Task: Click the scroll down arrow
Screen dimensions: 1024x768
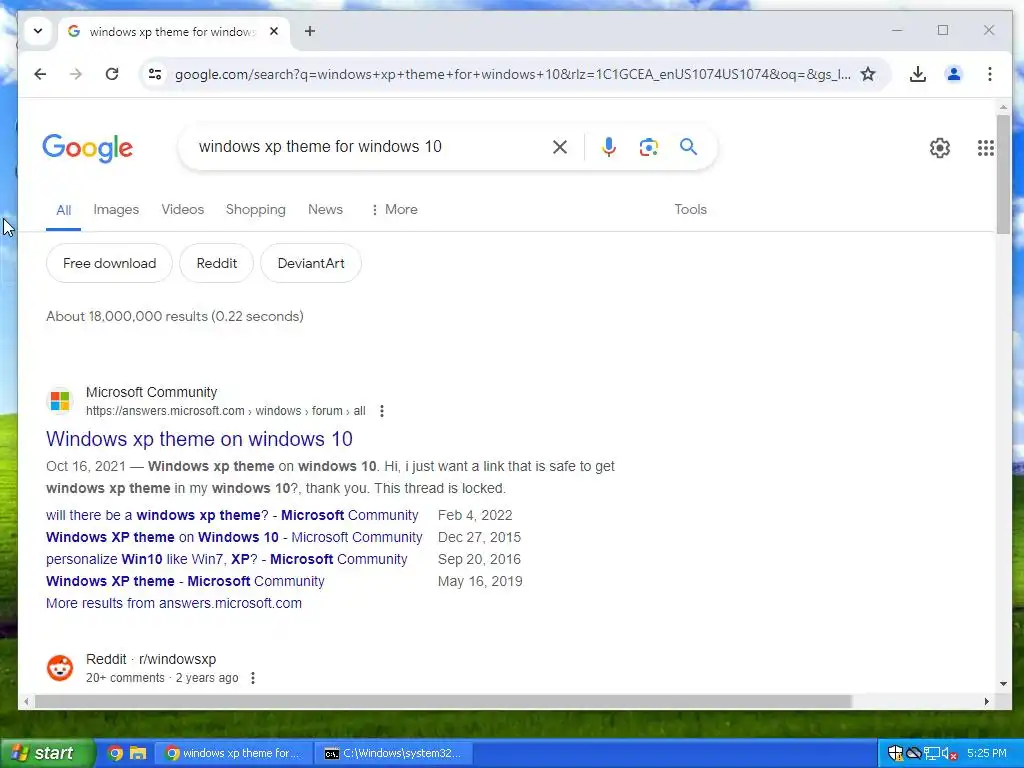Action: (1003, 684)
